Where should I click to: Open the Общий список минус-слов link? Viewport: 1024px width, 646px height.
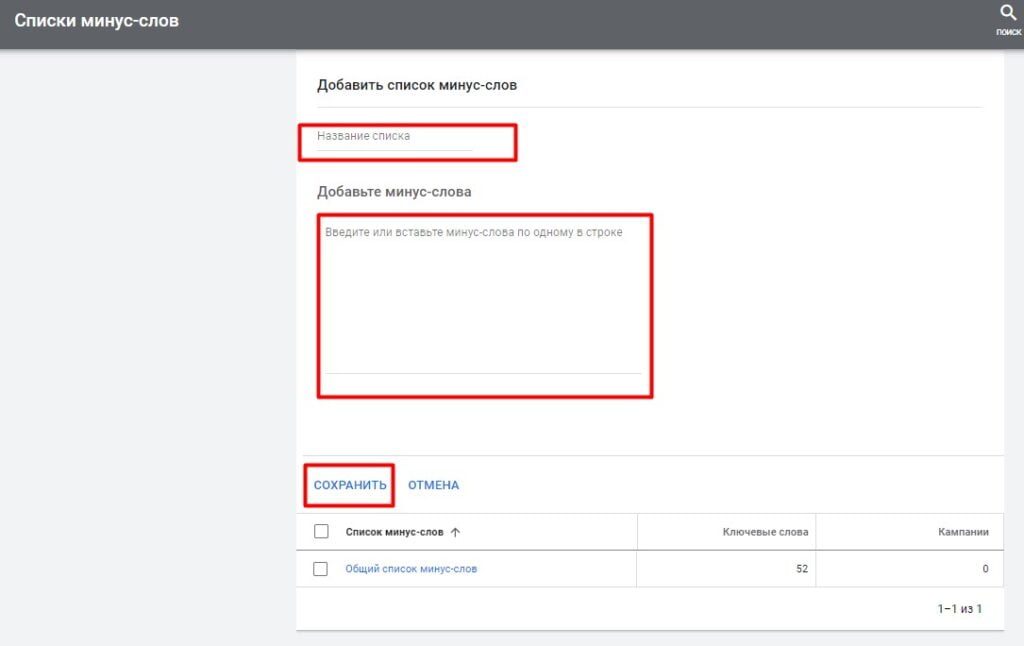pos(411,569)
